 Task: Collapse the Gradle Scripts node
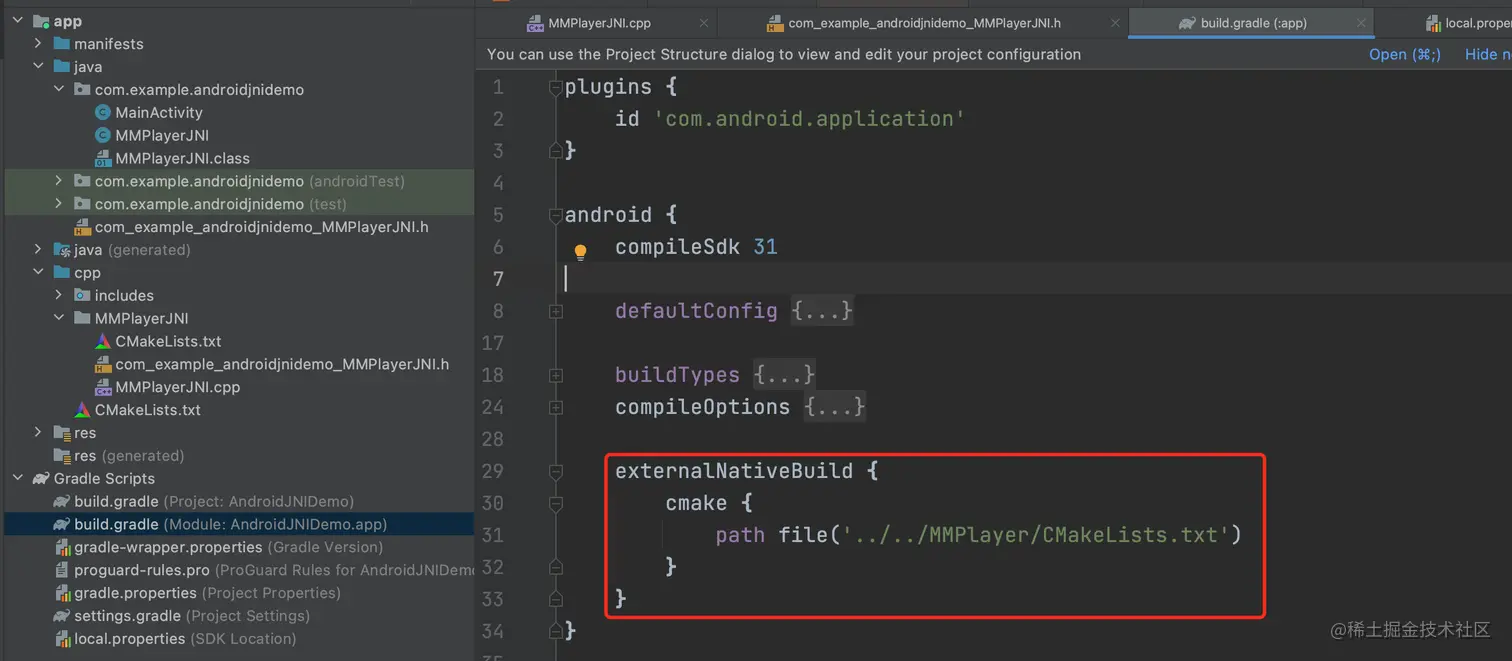[17, 478]
